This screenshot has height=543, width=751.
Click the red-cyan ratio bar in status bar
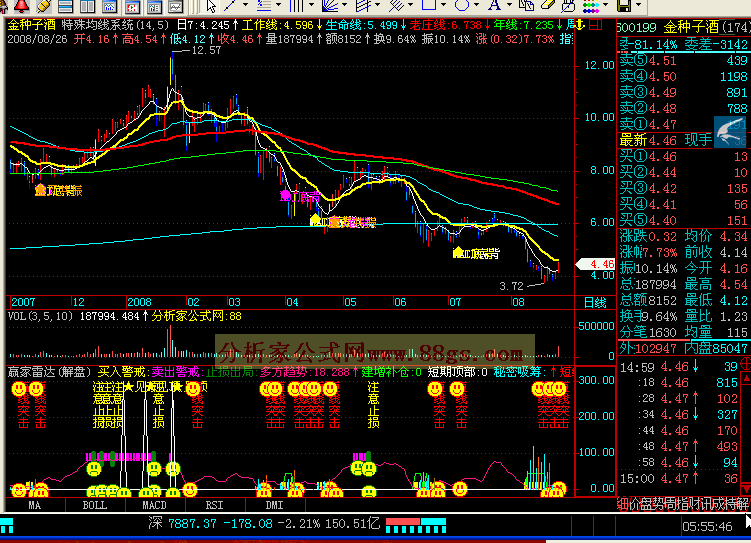[x=416, y=525]
